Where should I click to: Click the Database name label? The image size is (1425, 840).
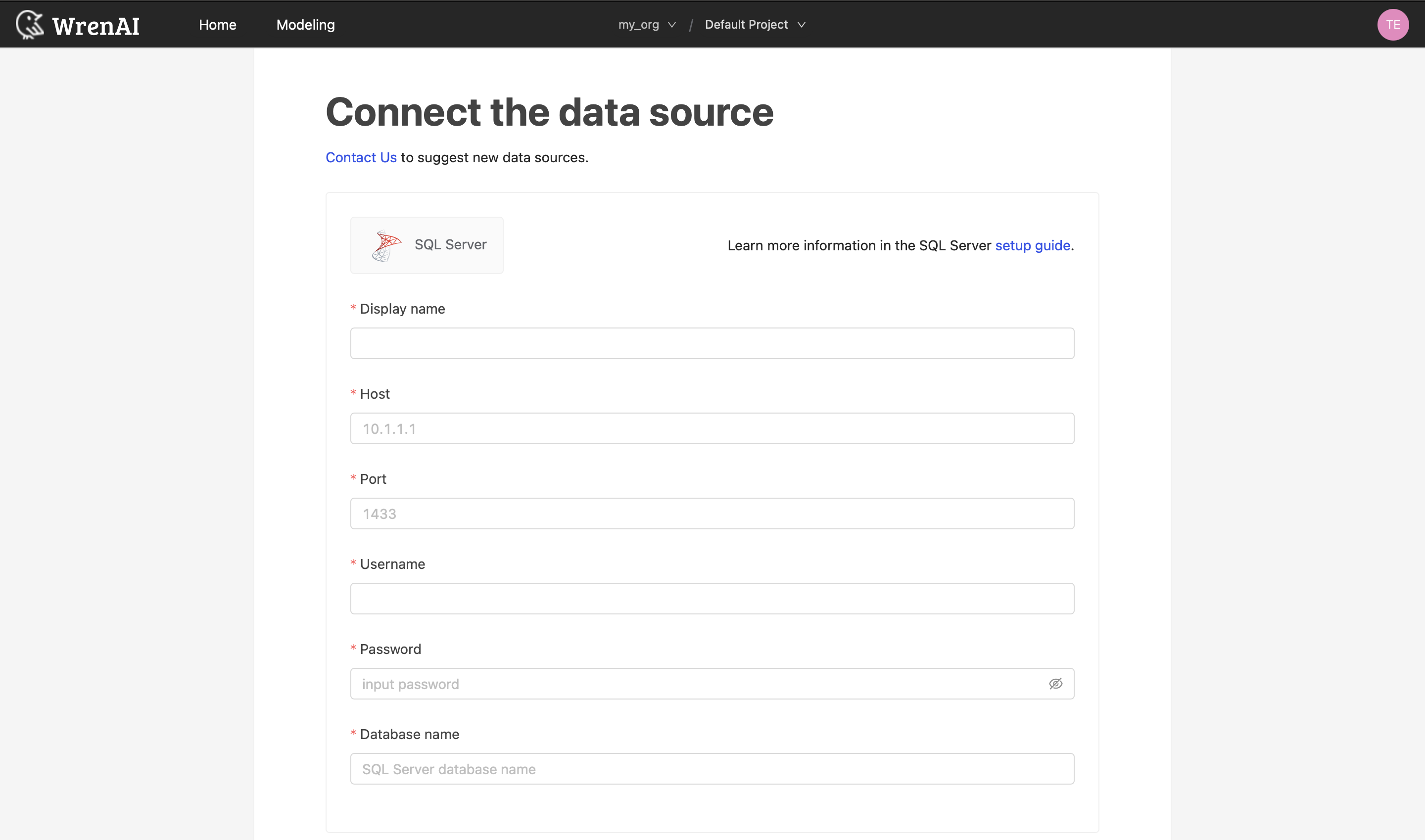point(409,734)
